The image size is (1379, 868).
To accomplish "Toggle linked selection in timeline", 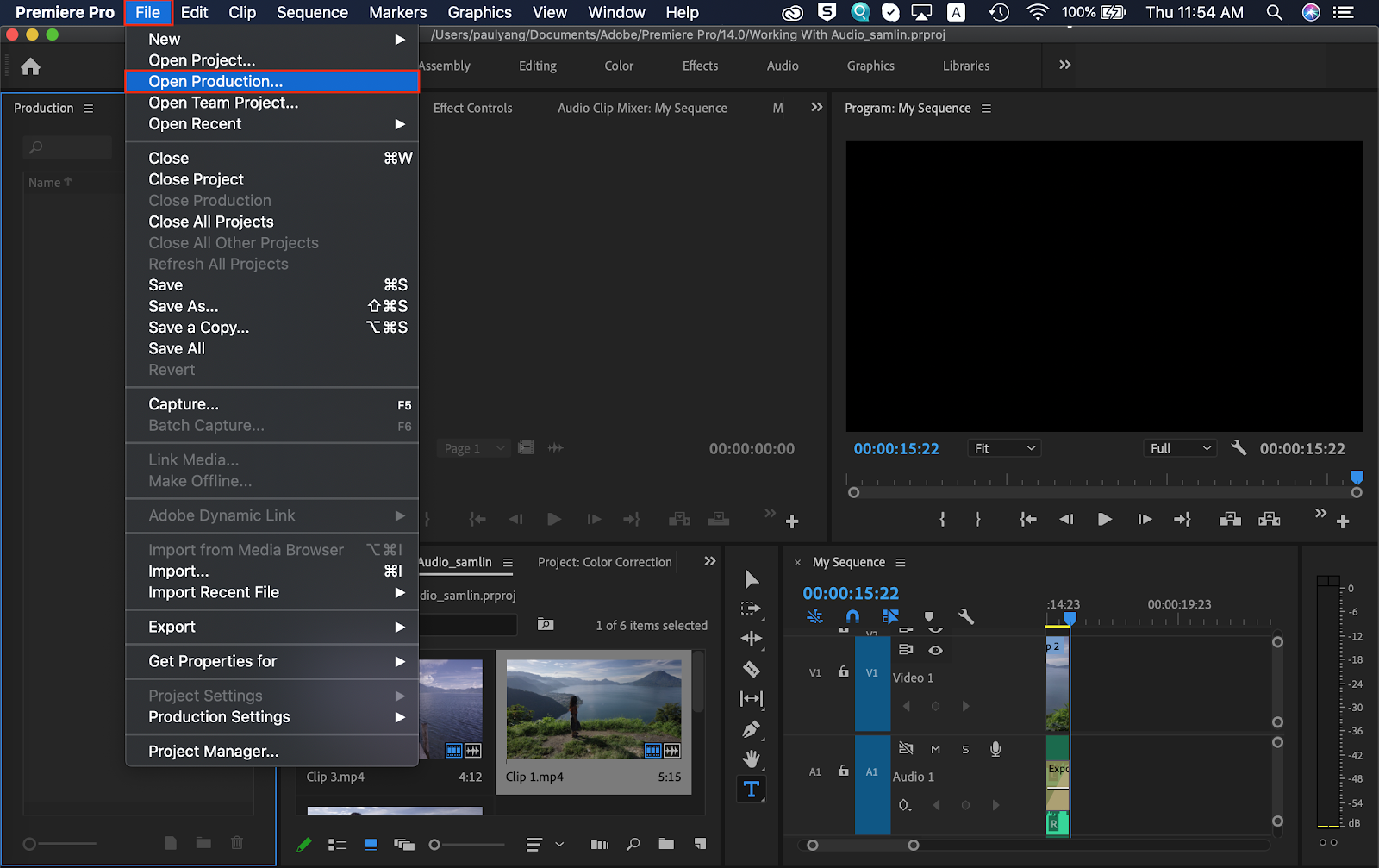I will (890, 616).
